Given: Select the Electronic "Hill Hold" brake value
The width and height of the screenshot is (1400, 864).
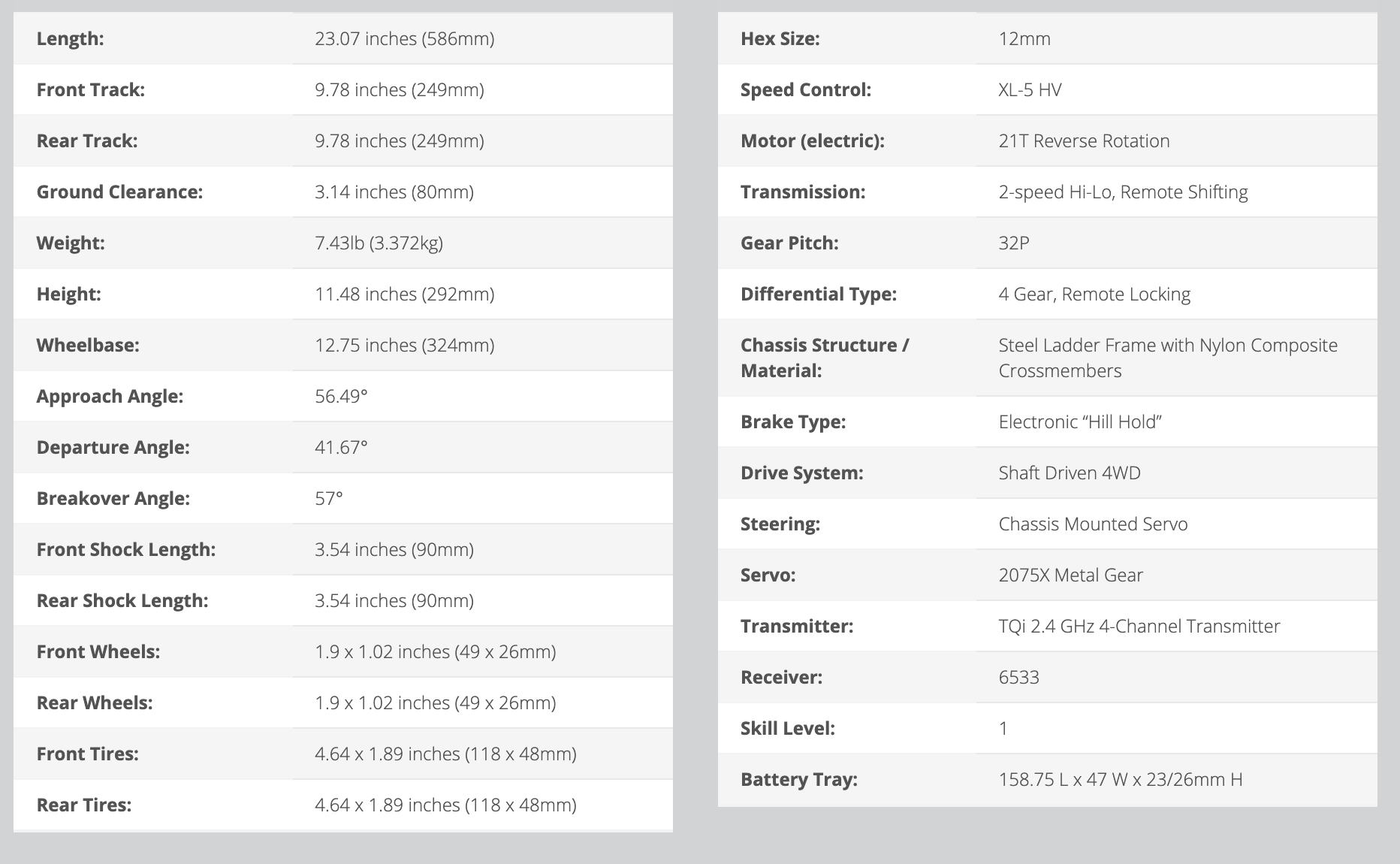Looking at the screenshot, I should coord(1080,422).
